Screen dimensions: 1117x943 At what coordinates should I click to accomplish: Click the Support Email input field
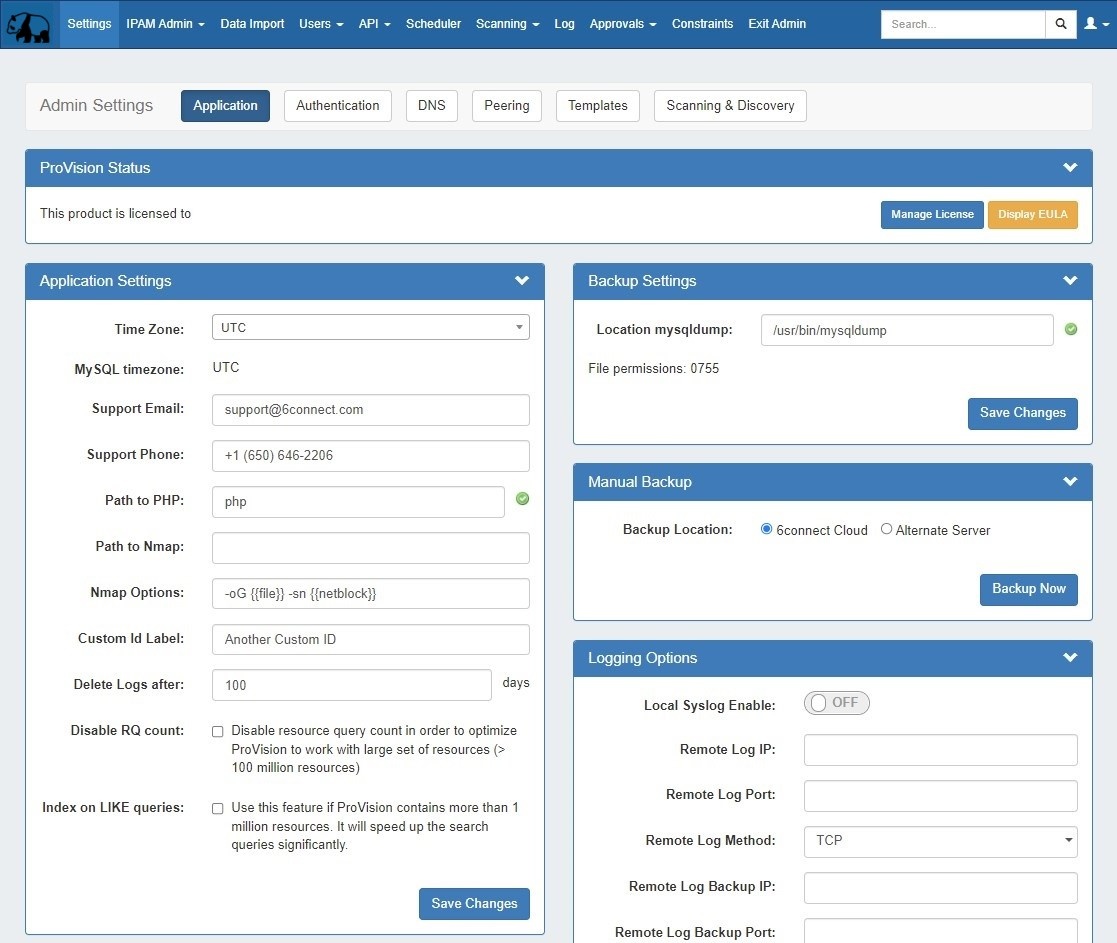click(370, 410)
